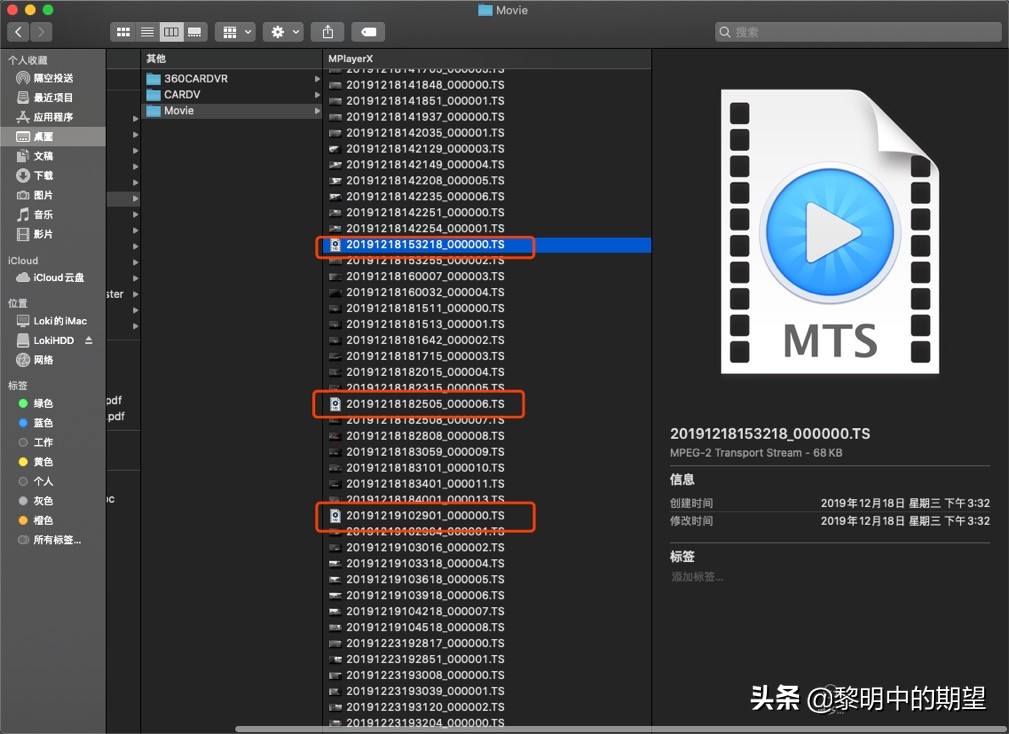Expand the 360CARDVR folder arrow
Screen dimensions: 1009x734
(317, 79)
